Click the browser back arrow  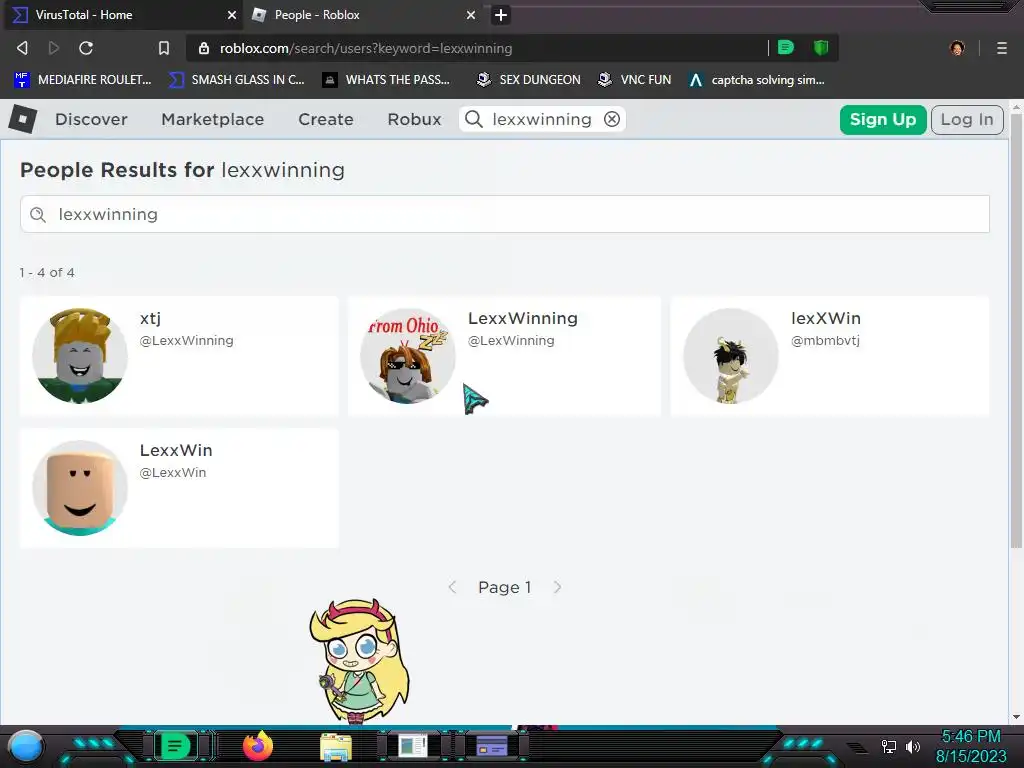(x=22, y=48)
